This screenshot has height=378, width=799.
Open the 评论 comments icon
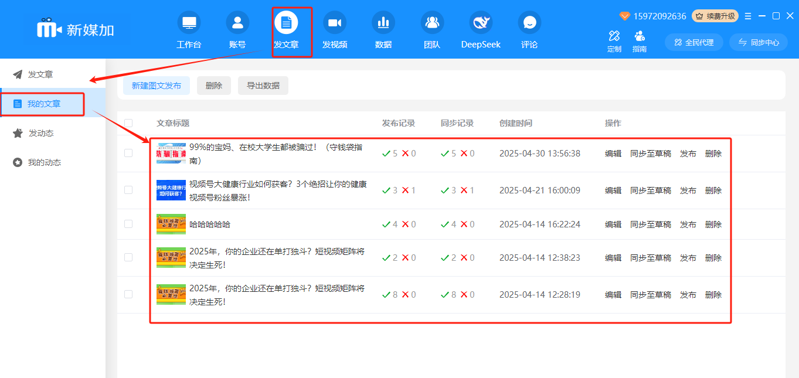(x=529, y=23)
